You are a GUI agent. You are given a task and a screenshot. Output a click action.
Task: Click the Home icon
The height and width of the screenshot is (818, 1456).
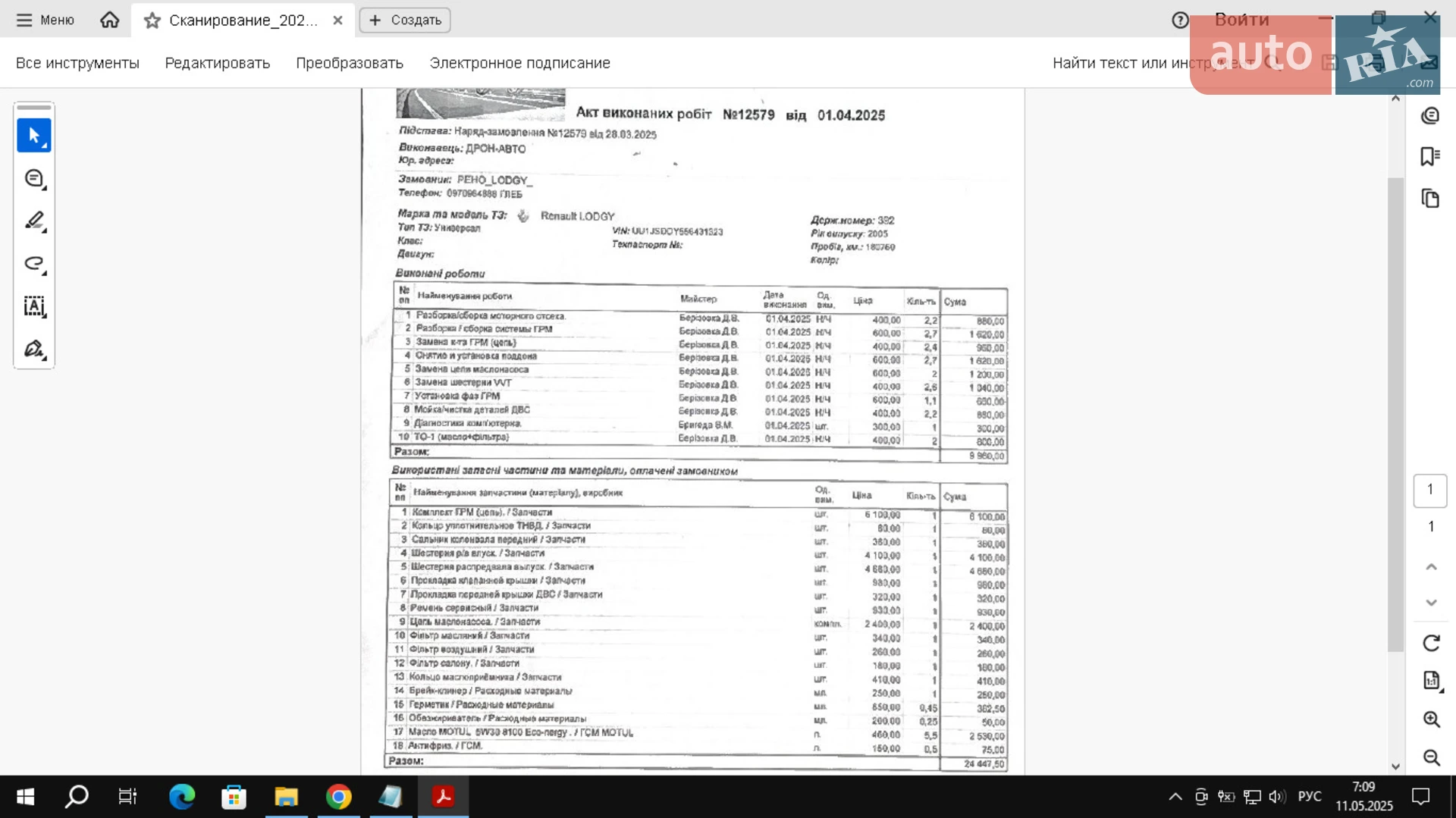(109, 20)
